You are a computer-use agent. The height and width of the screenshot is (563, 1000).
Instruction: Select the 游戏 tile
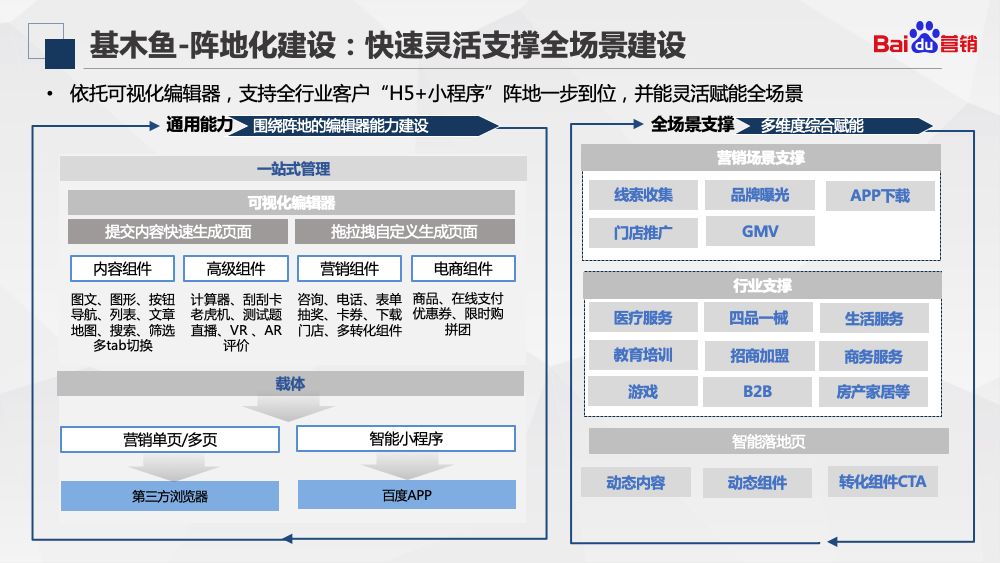[x=642, y=391]
